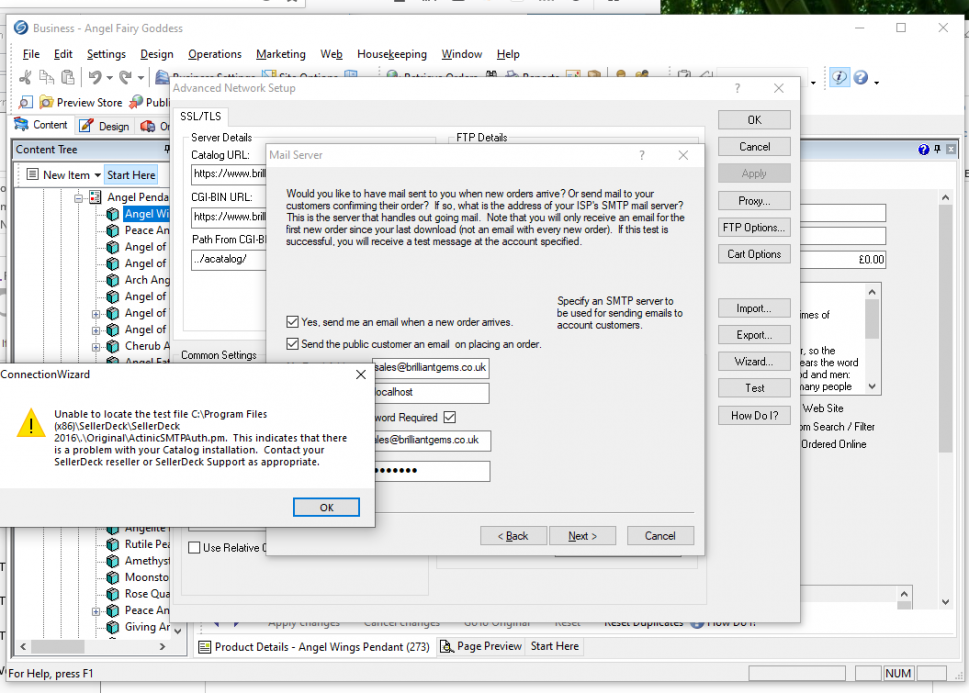Screen dimensions: 969x693
Task: Click the info speech bubble toolbar icon
Action: pyautogui.click(x=839, y=78)
